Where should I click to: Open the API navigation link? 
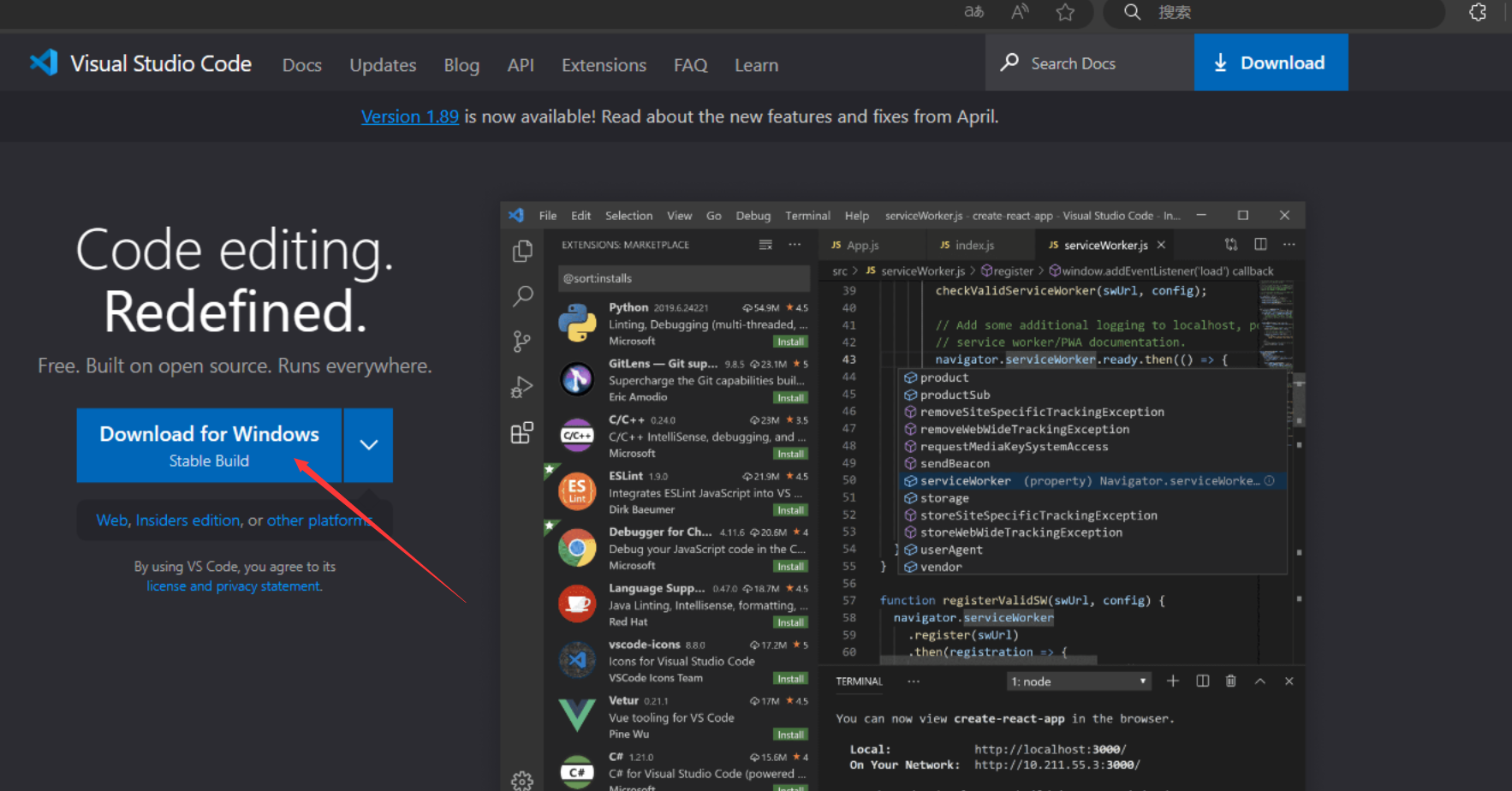521,65
